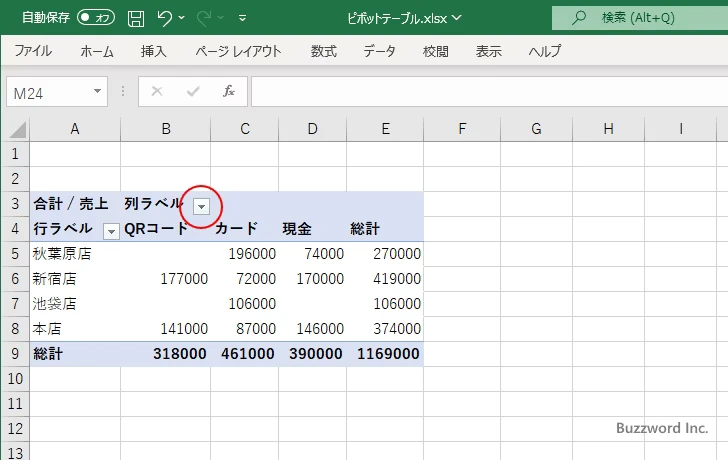Click the Save icon in title bar

point(136,18)
